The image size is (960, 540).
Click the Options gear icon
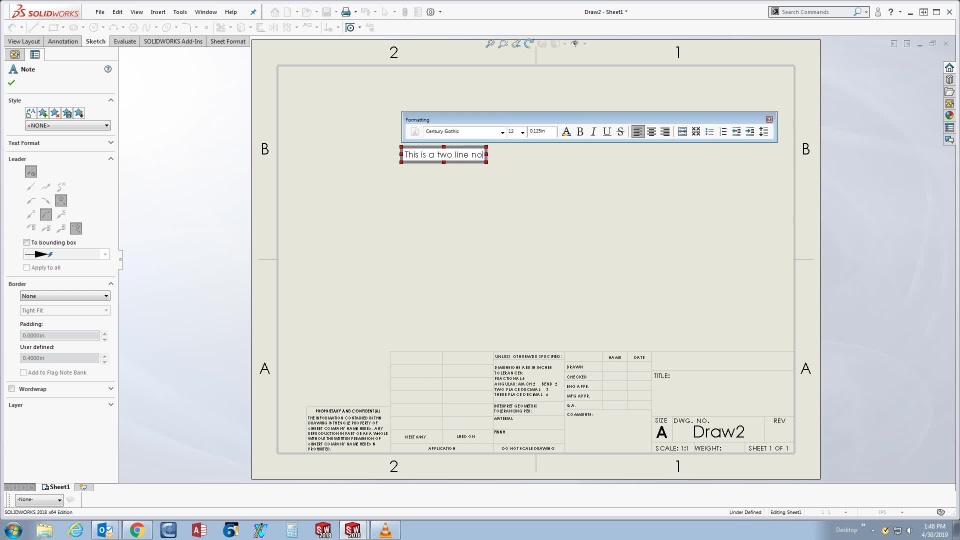coord(430,12)
